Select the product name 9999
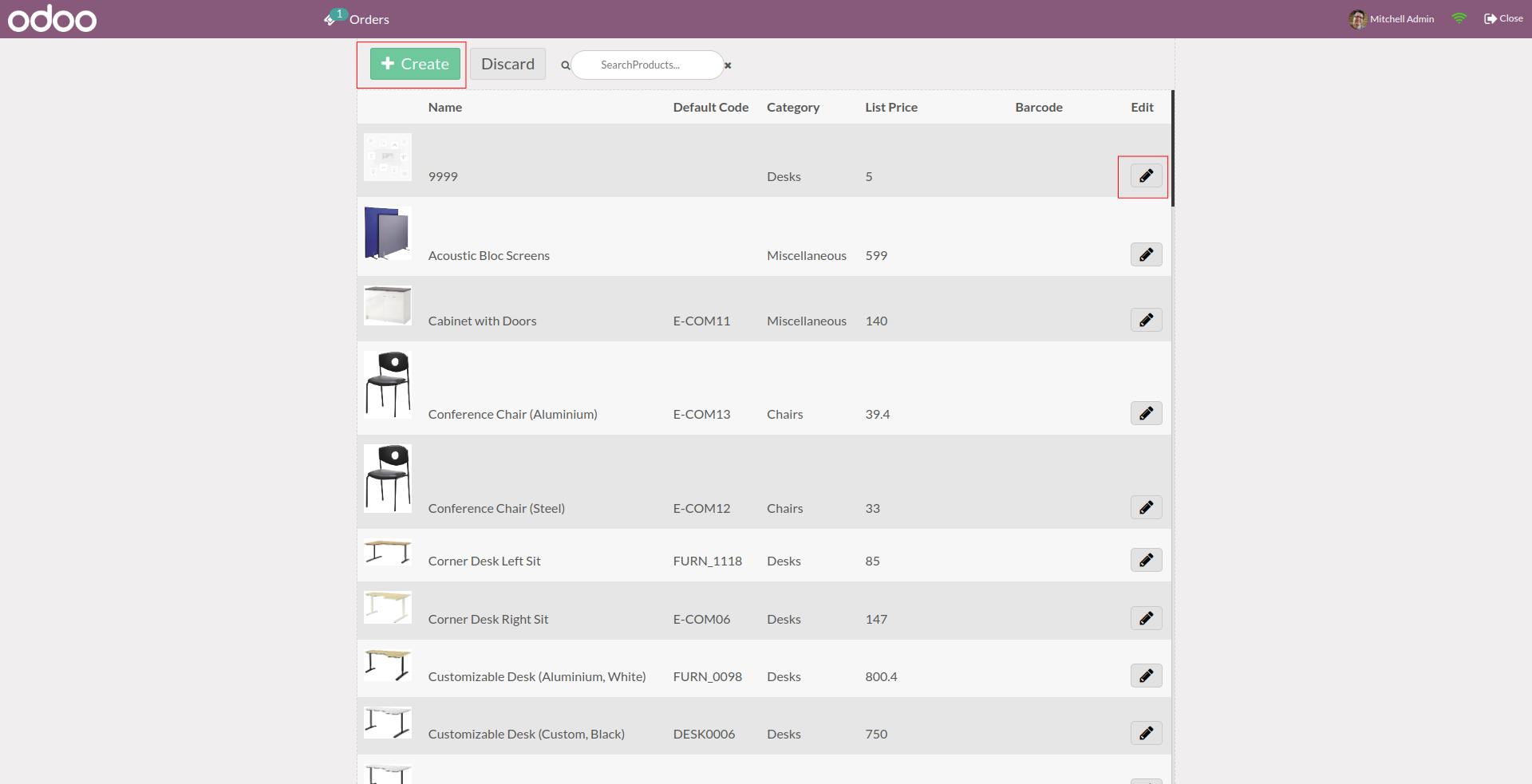Image resolution: width=1532 pixels, height=784 pixels. (x=443, y=177)
